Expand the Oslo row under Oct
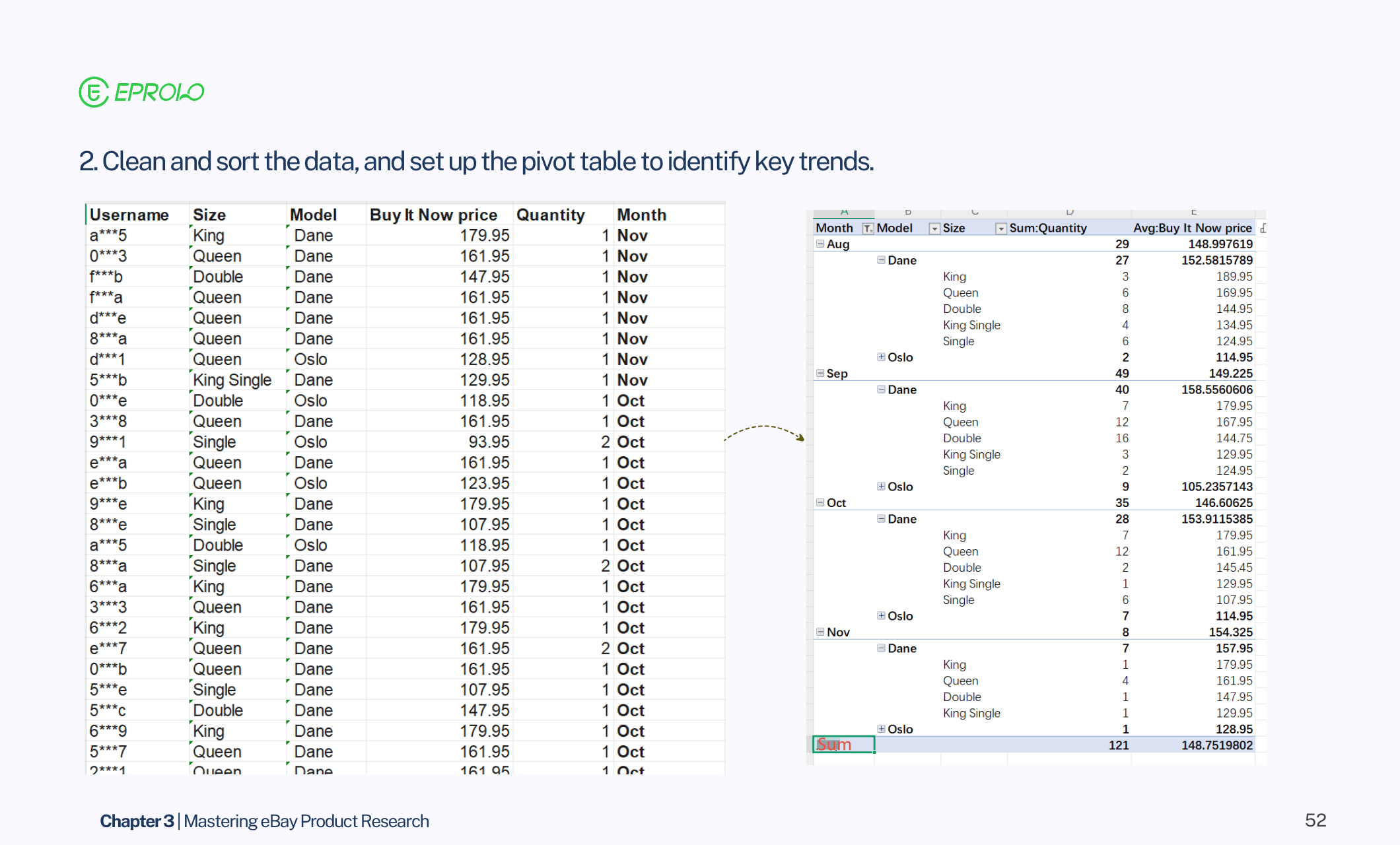 point(881,616)
